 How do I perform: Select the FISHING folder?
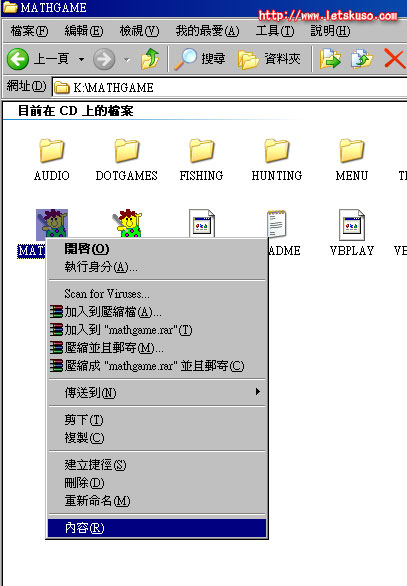201,160
